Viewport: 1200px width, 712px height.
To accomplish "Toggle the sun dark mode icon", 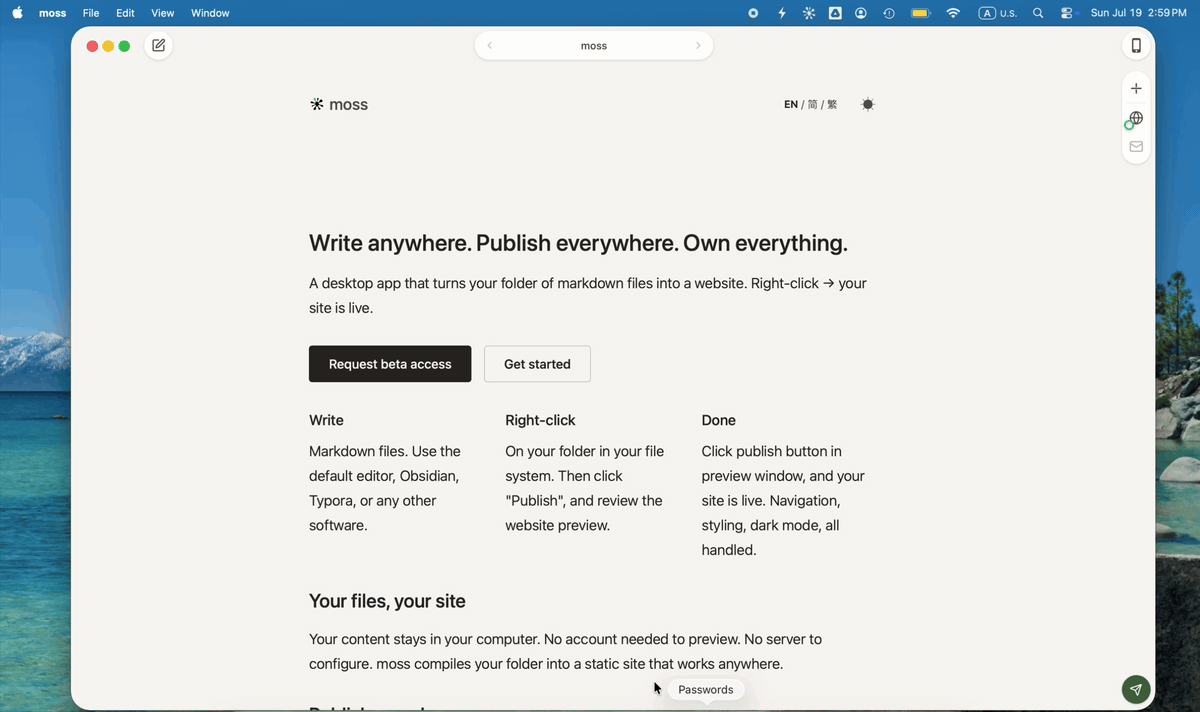I will 868,105.
